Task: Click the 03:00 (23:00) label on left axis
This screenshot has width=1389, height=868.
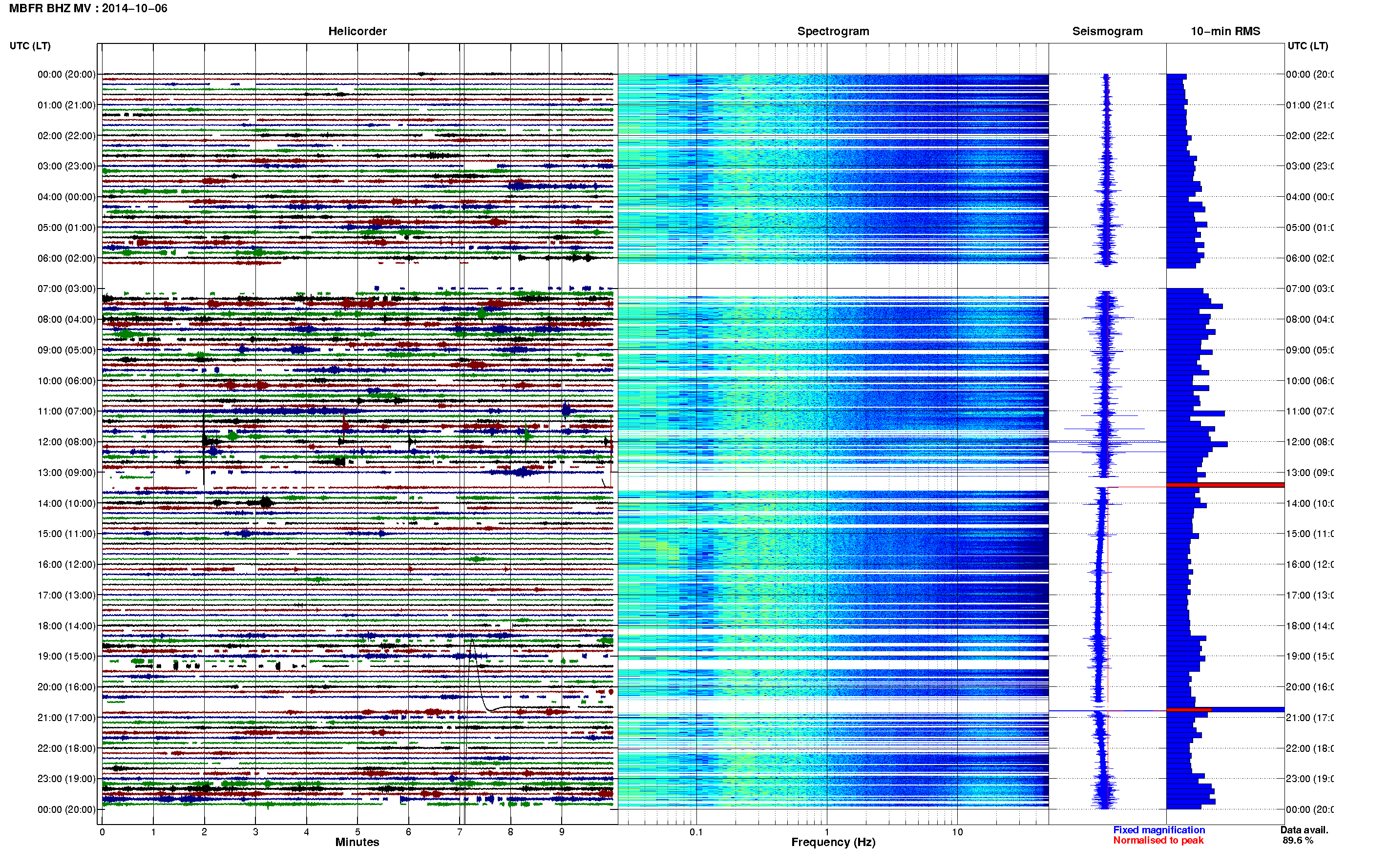Action: tap(66, 166)
